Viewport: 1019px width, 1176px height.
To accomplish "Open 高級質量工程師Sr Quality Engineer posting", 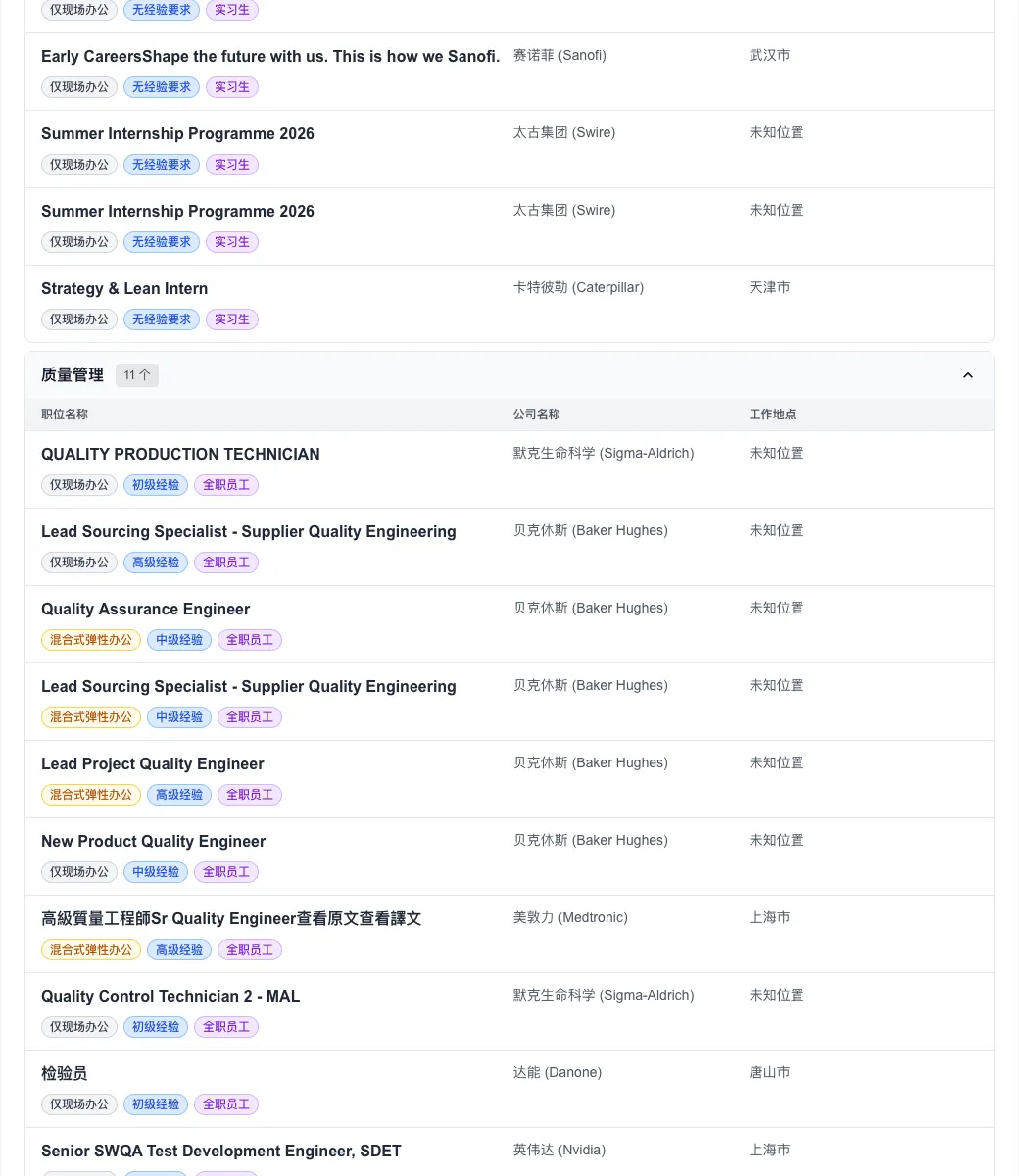I will (x=231, y=919).
